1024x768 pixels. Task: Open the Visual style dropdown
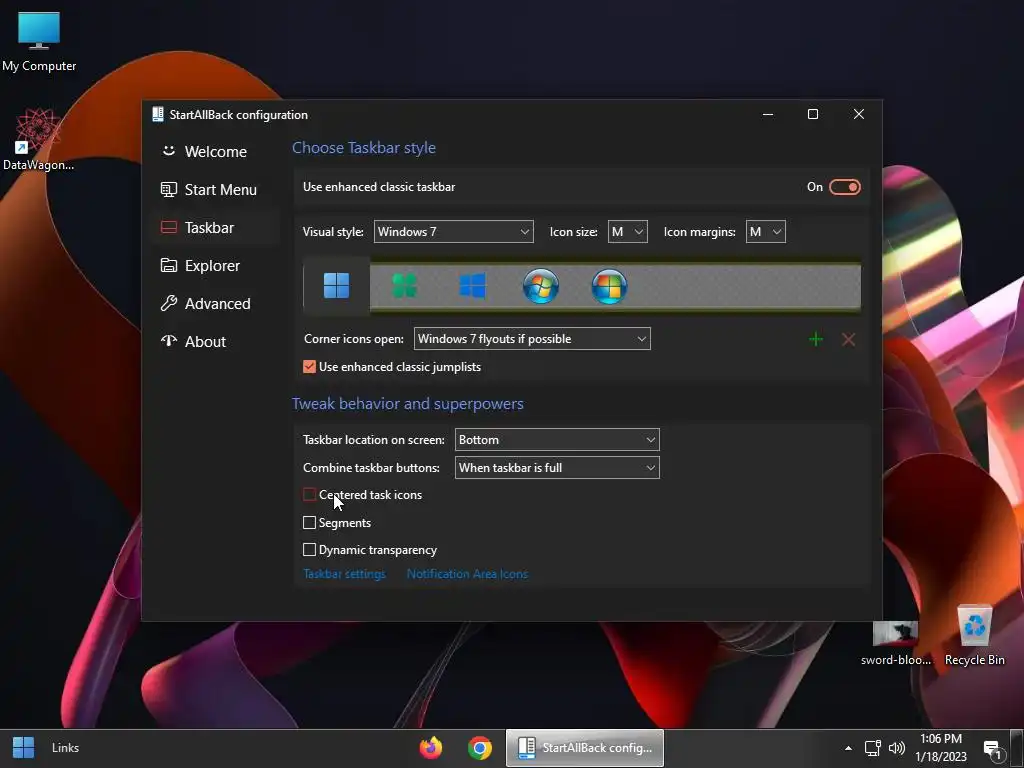click(453, 231)
